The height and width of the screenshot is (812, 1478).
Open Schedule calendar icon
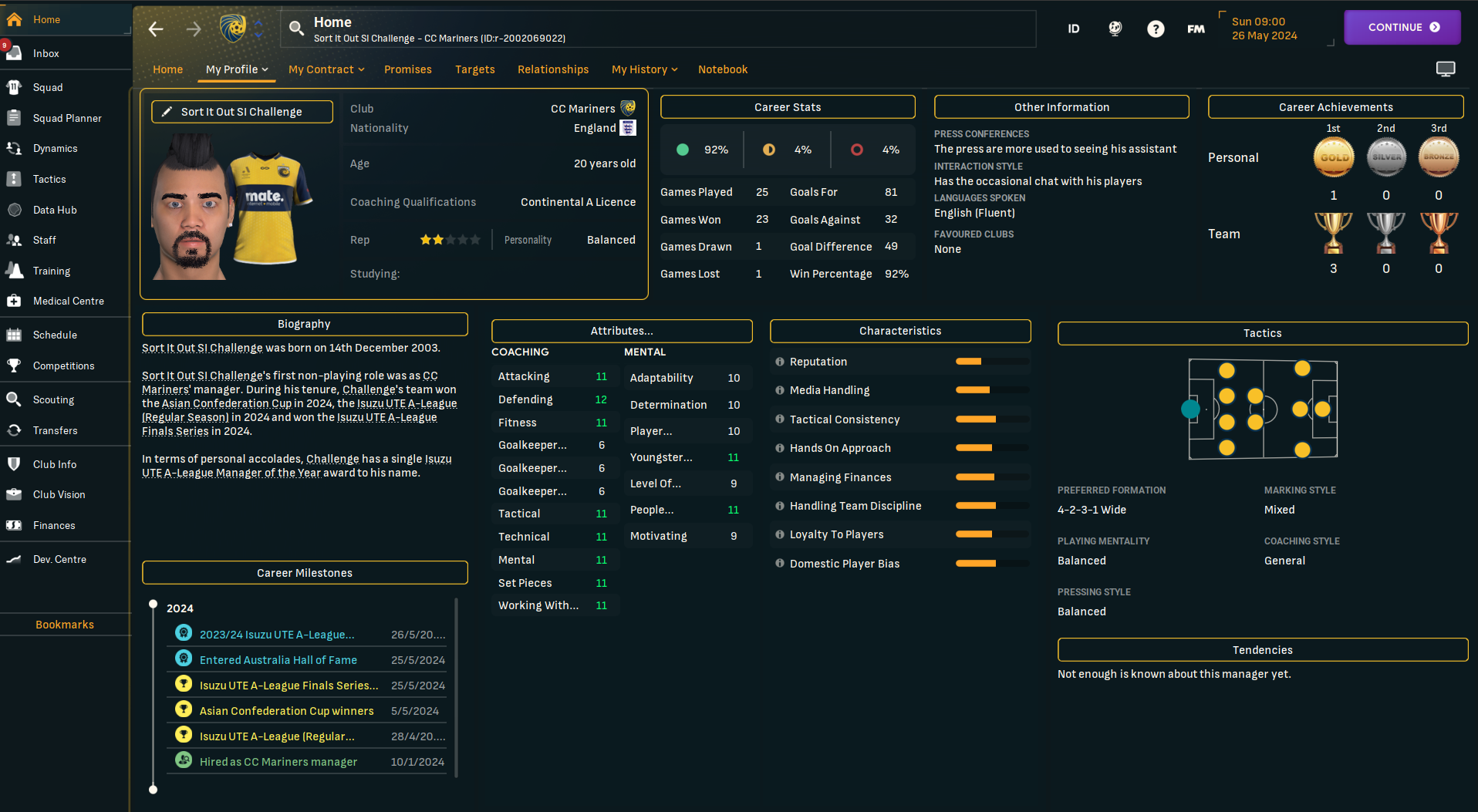[14, 335]
